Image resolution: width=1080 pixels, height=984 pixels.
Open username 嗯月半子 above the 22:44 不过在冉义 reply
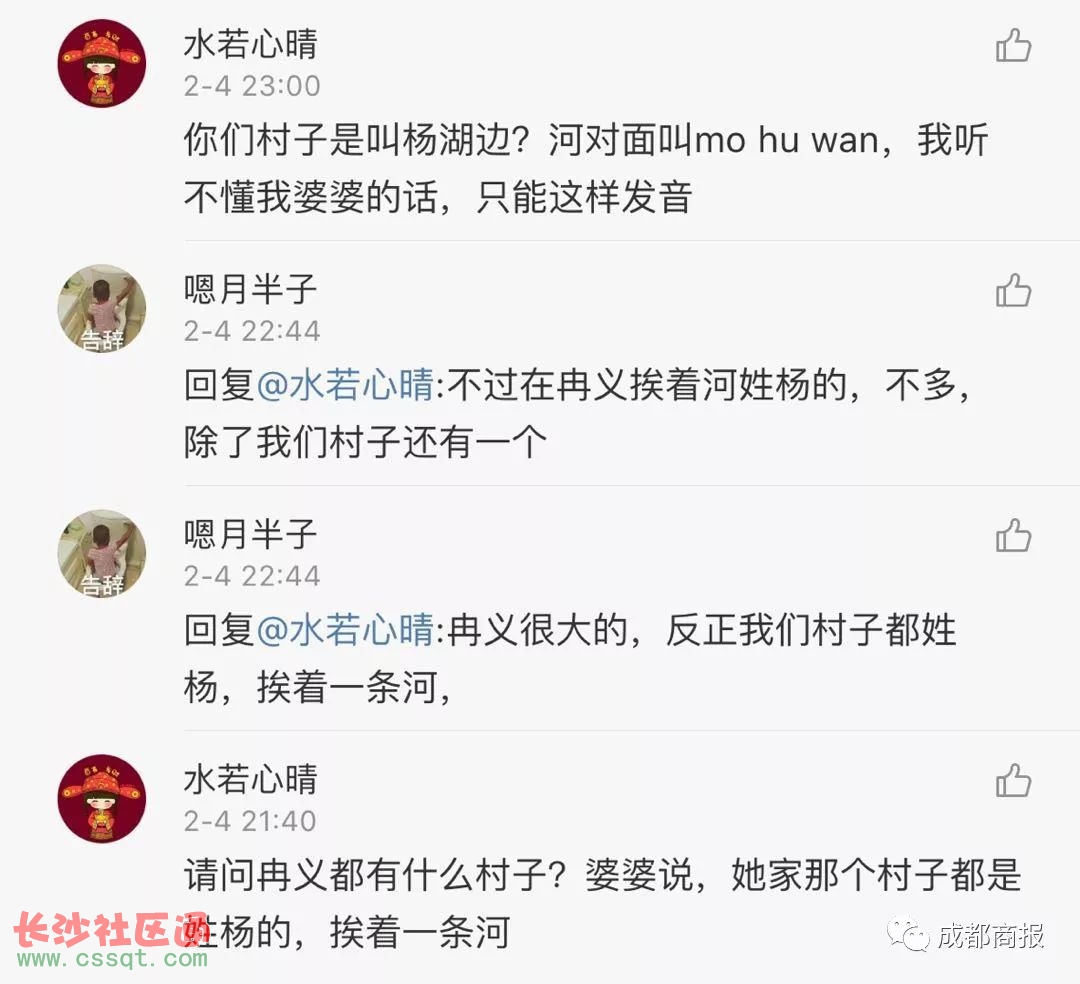pos(250,289)
